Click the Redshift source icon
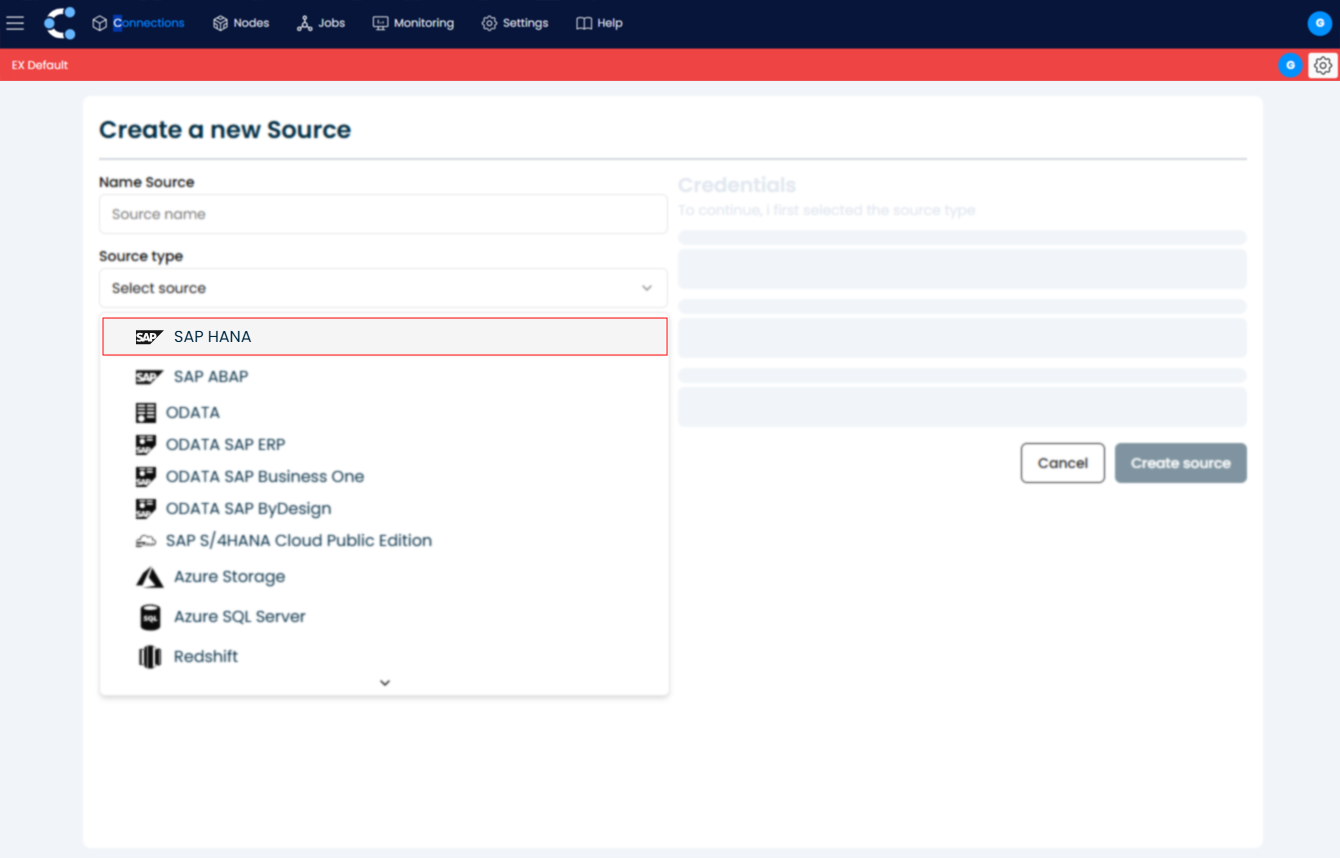This screenshot has height=858, width=1340. coord(147,656)
